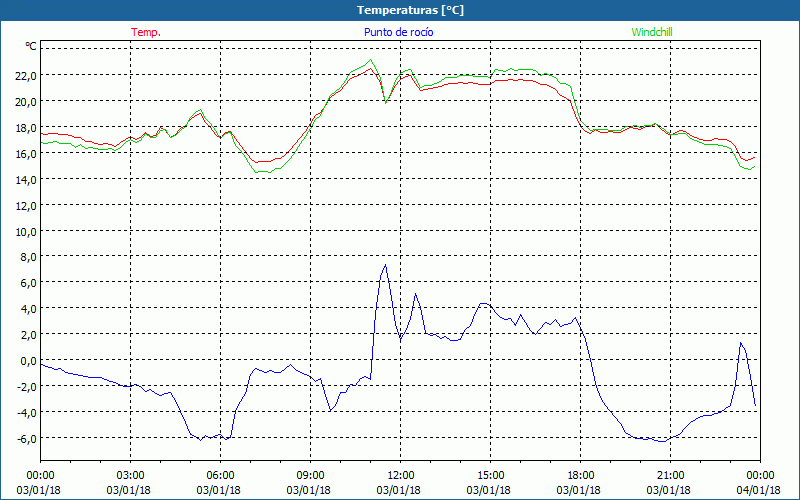Click the 2,0 y-axis value
The width and height of the screenshot is (800, 500).
(x=29, y=335)
